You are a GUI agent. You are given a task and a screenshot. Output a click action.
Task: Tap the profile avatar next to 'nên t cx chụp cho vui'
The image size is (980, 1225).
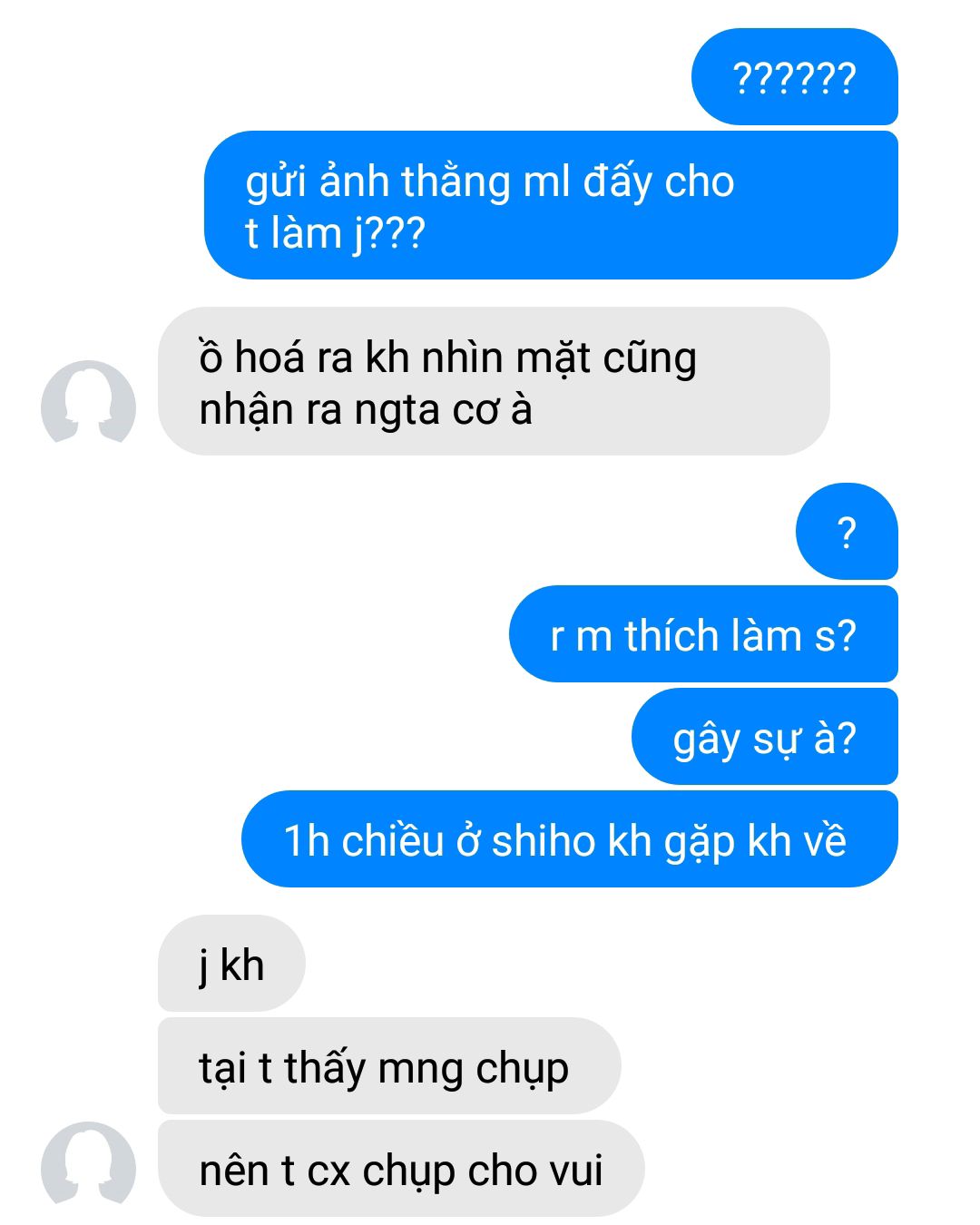coord(88,1167)
